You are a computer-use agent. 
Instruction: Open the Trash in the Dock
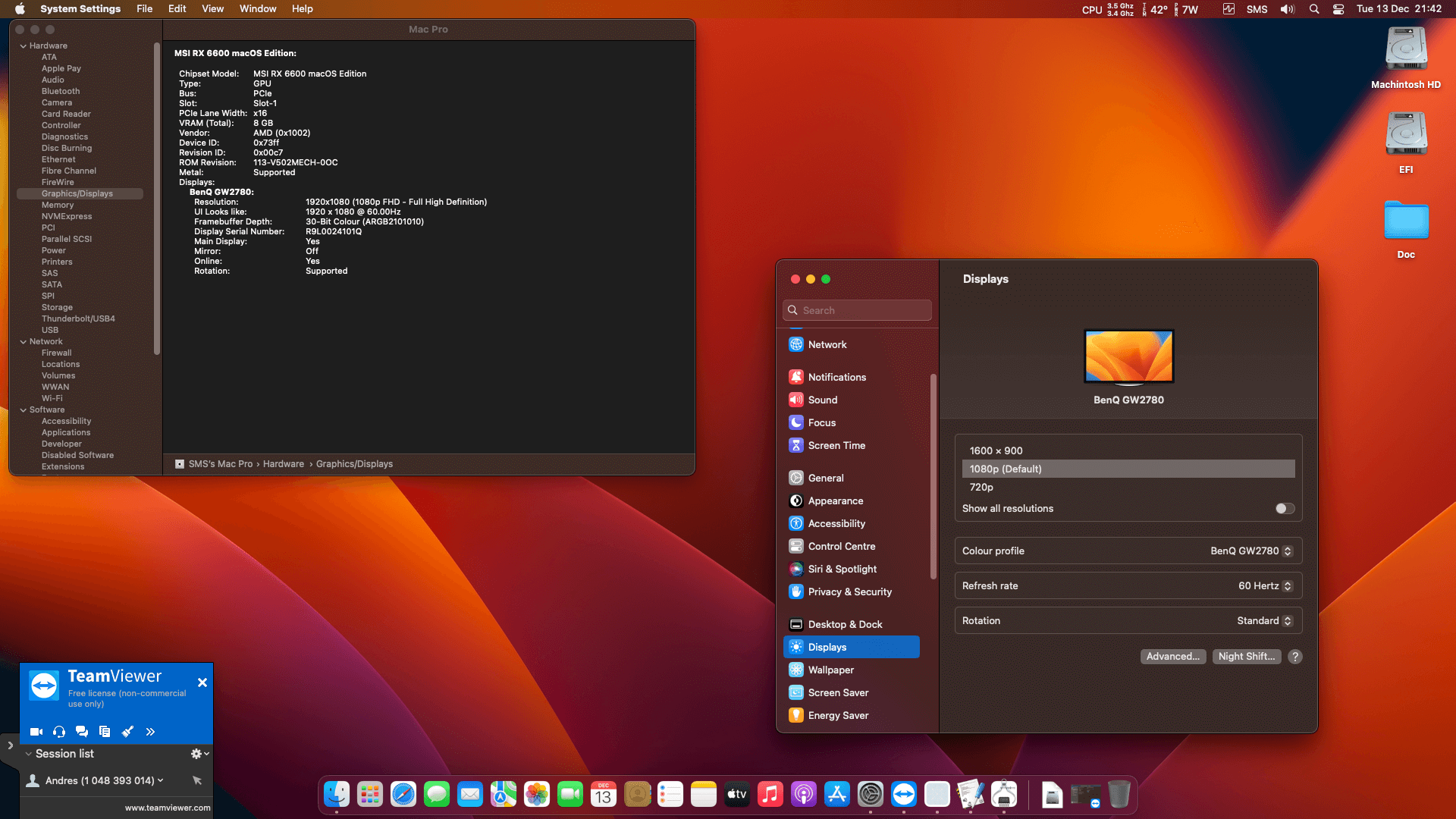click(1120, 794)
